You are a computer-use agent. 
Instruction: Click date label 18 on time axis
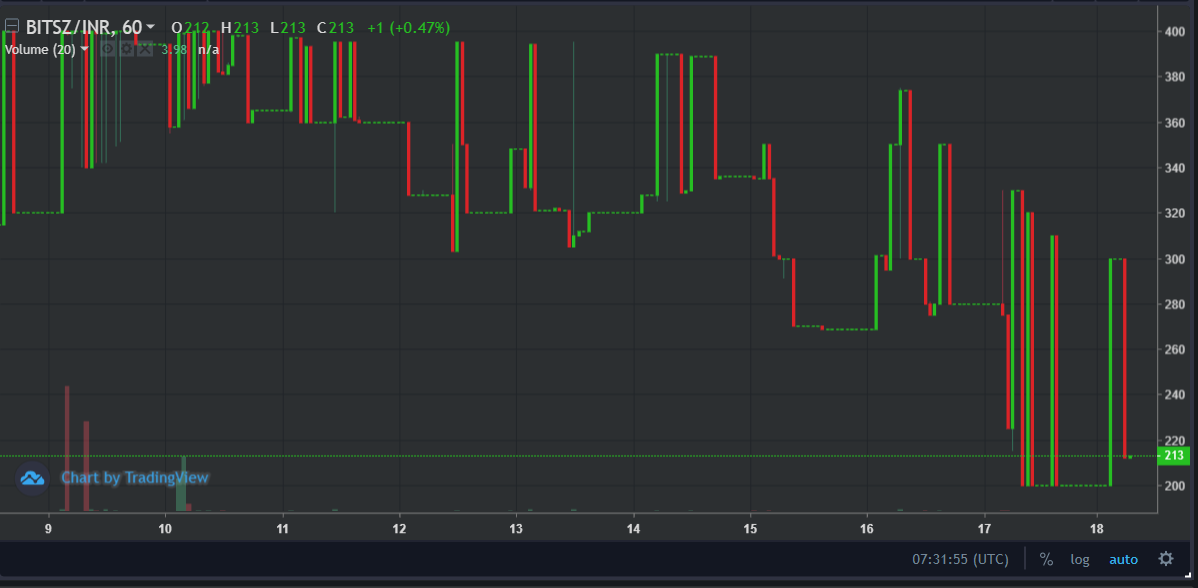click(1097, 528)
